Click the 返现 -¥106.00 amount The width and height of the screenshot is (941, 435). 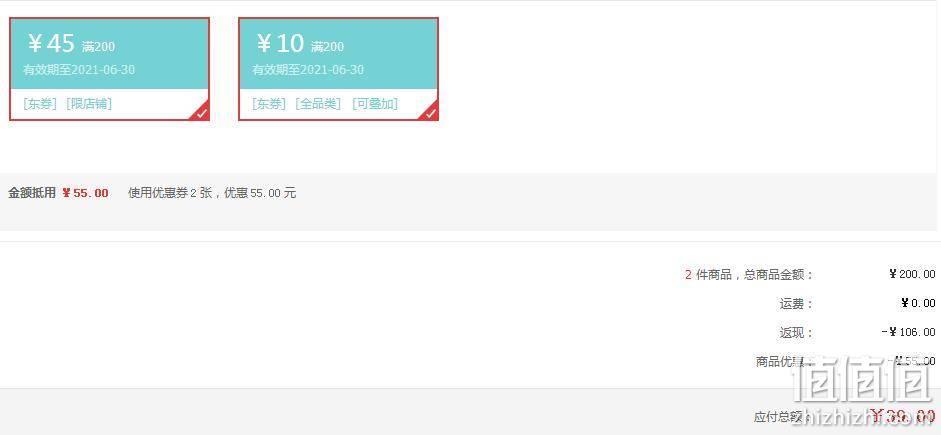pos(909,332)
